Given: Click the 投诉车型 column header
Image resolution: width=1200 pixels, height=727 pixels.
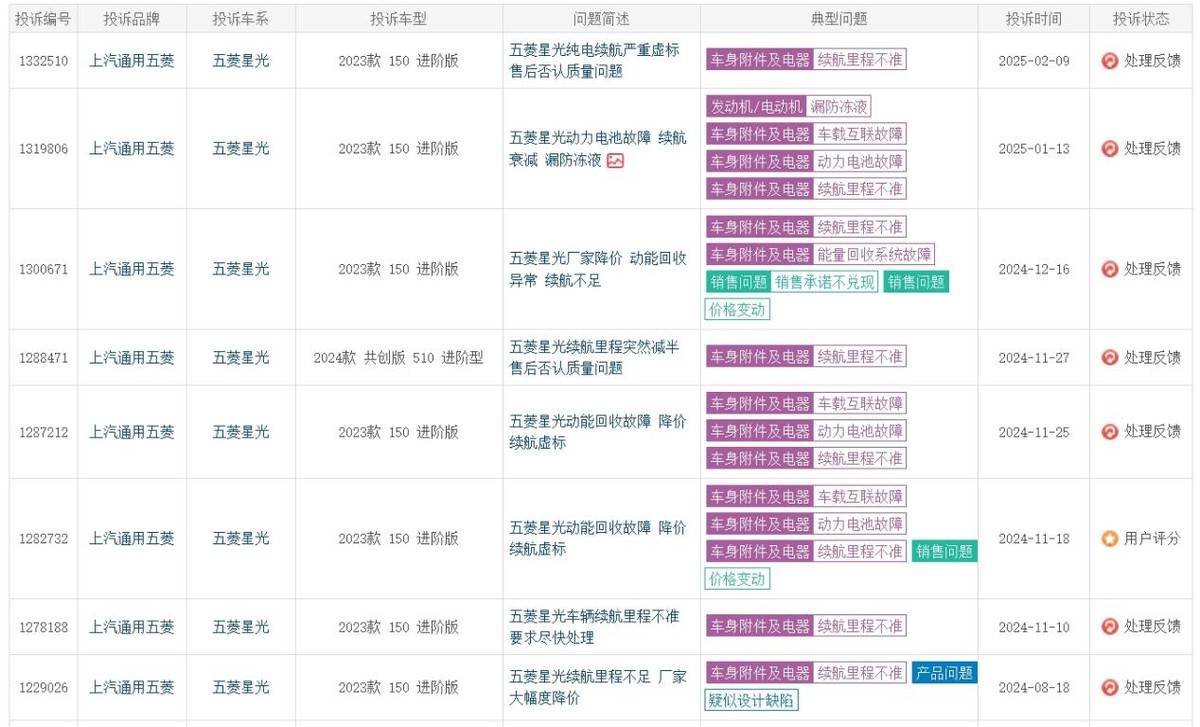Looking at the screenshot, I should (398, 19).
